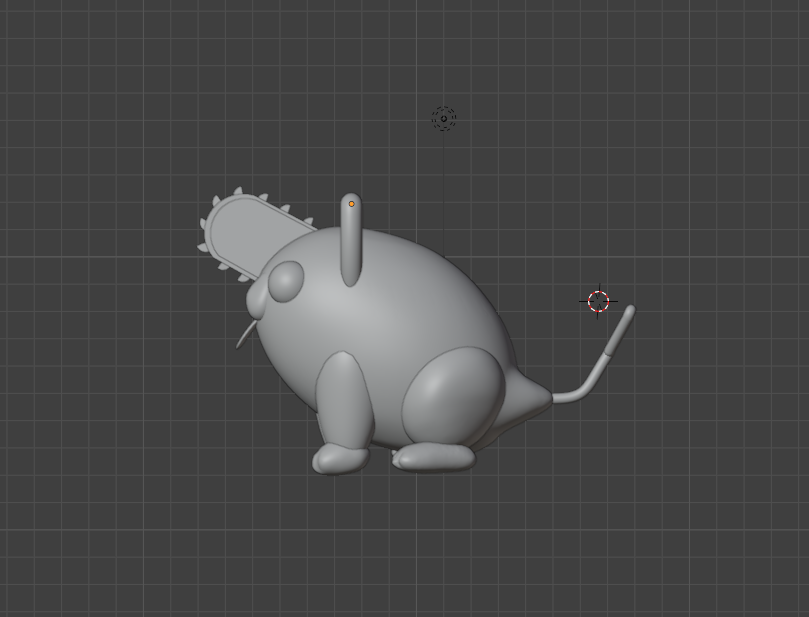Select the point light object above the model
This screenshot has width=809, height=617.
[x=444, y=119]
